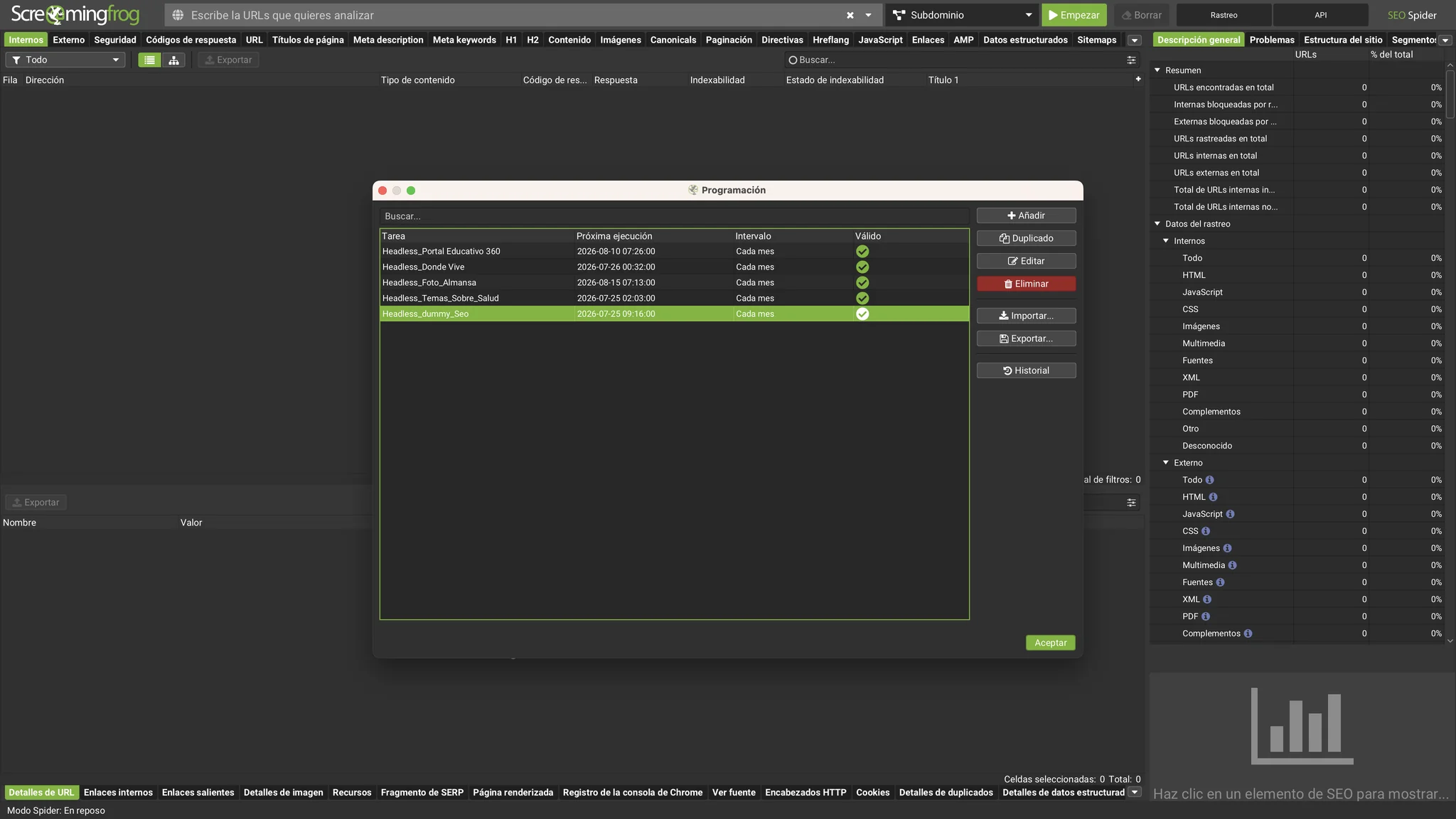Collapse Datos del rastreo section
The width and height of the screenshot is (1456, 819).
pos(1157,223)
